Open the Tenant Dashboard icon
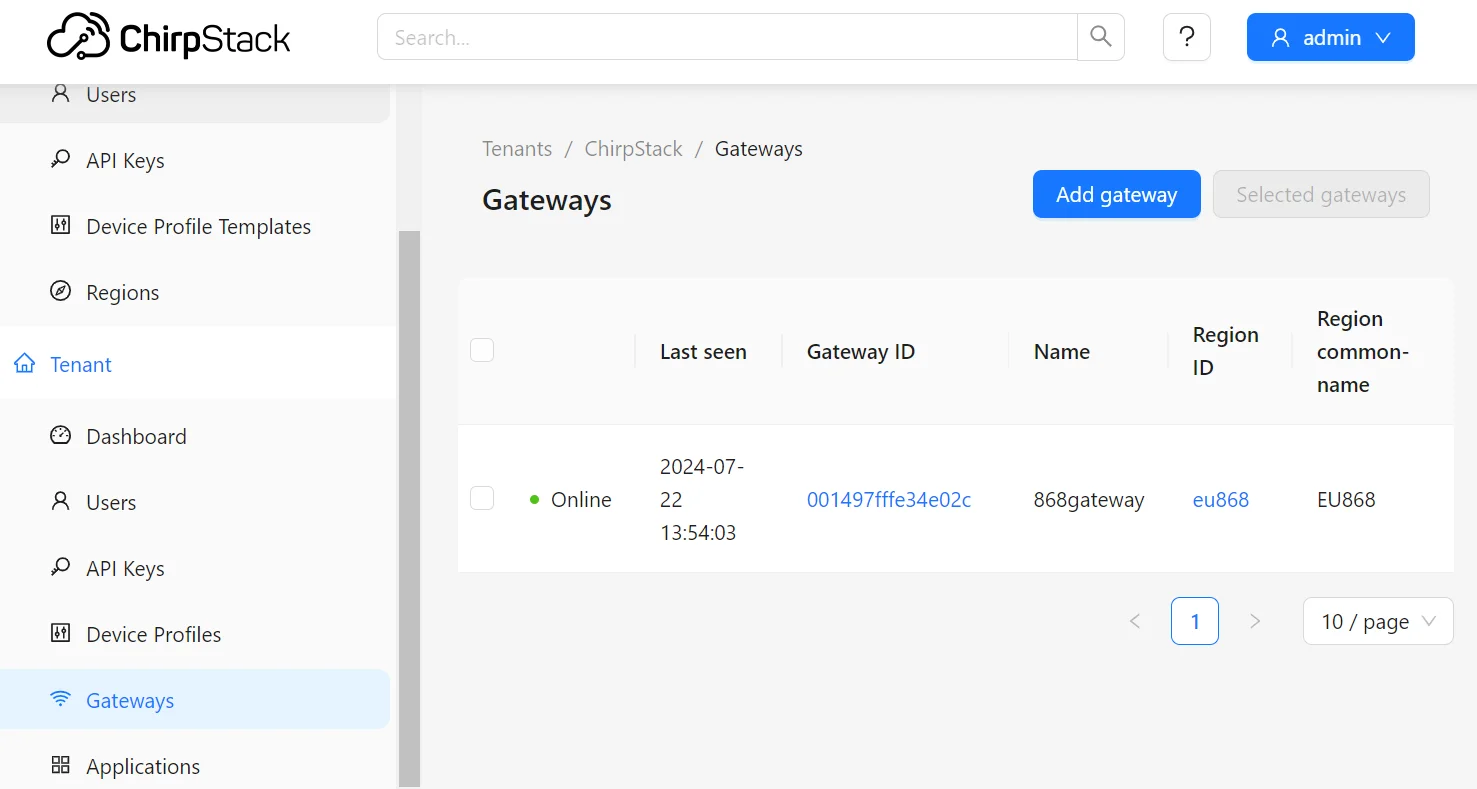Image resolution: width=1477 pixels, height=789 pixels. (x=61, y=436)
